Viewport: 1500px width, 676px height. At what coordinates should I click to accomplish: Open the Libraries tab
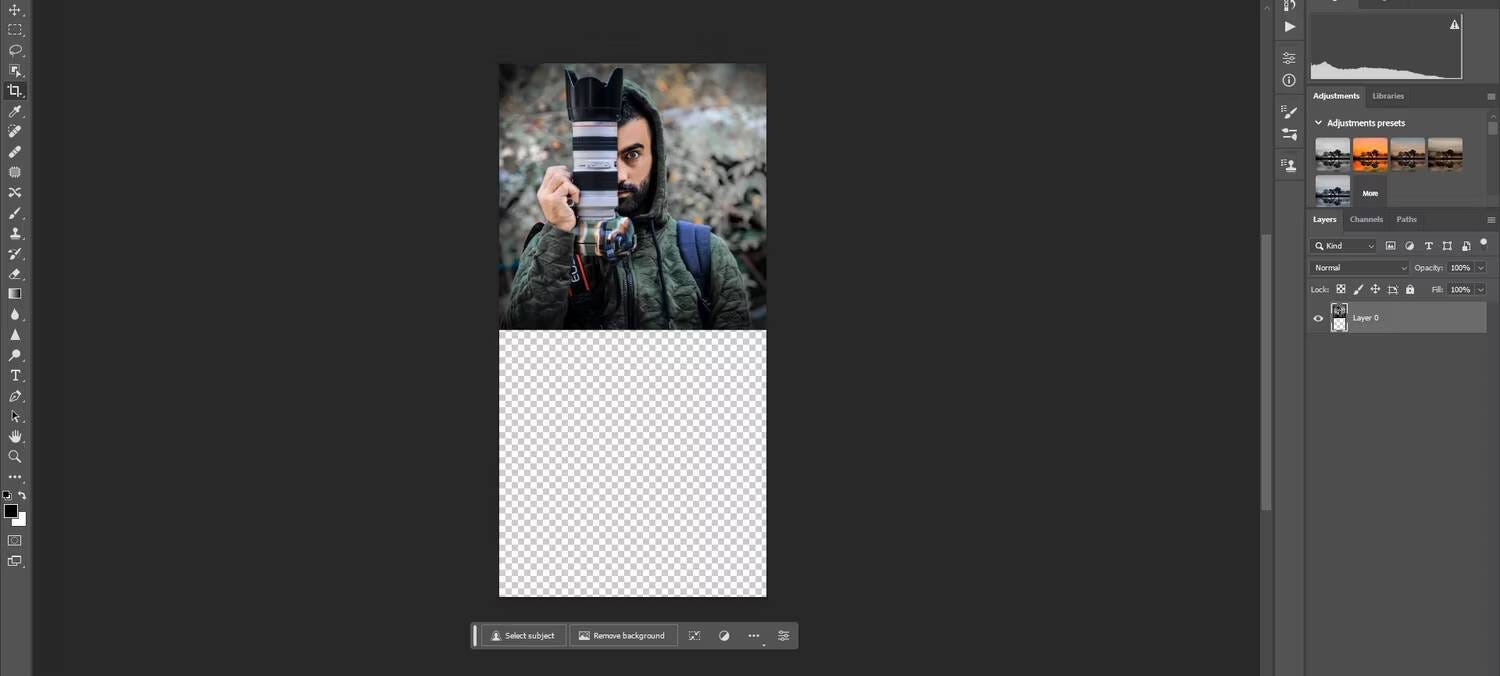click(x=1388, y=96)
